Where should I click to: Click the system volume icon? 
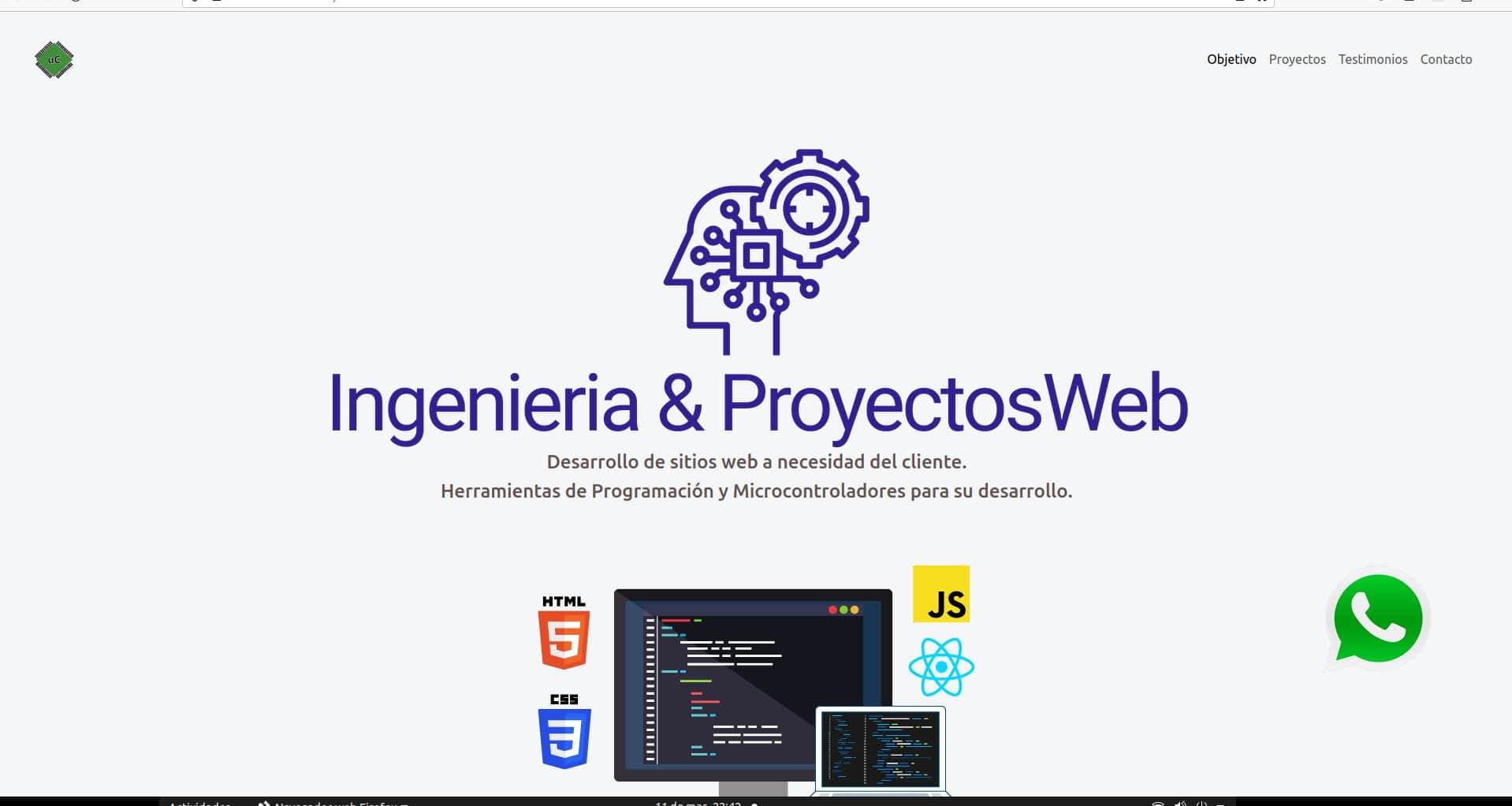[1180, 803]
